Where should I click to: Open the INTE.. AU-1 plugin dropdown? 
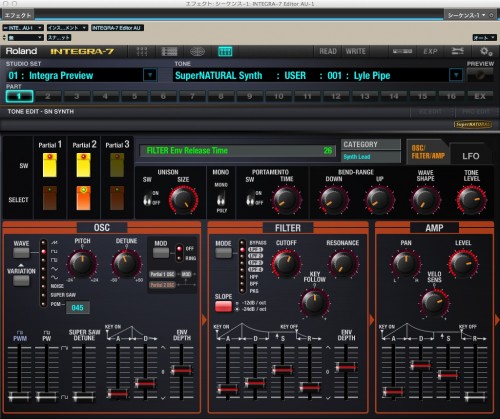click(x=23, y=28)
